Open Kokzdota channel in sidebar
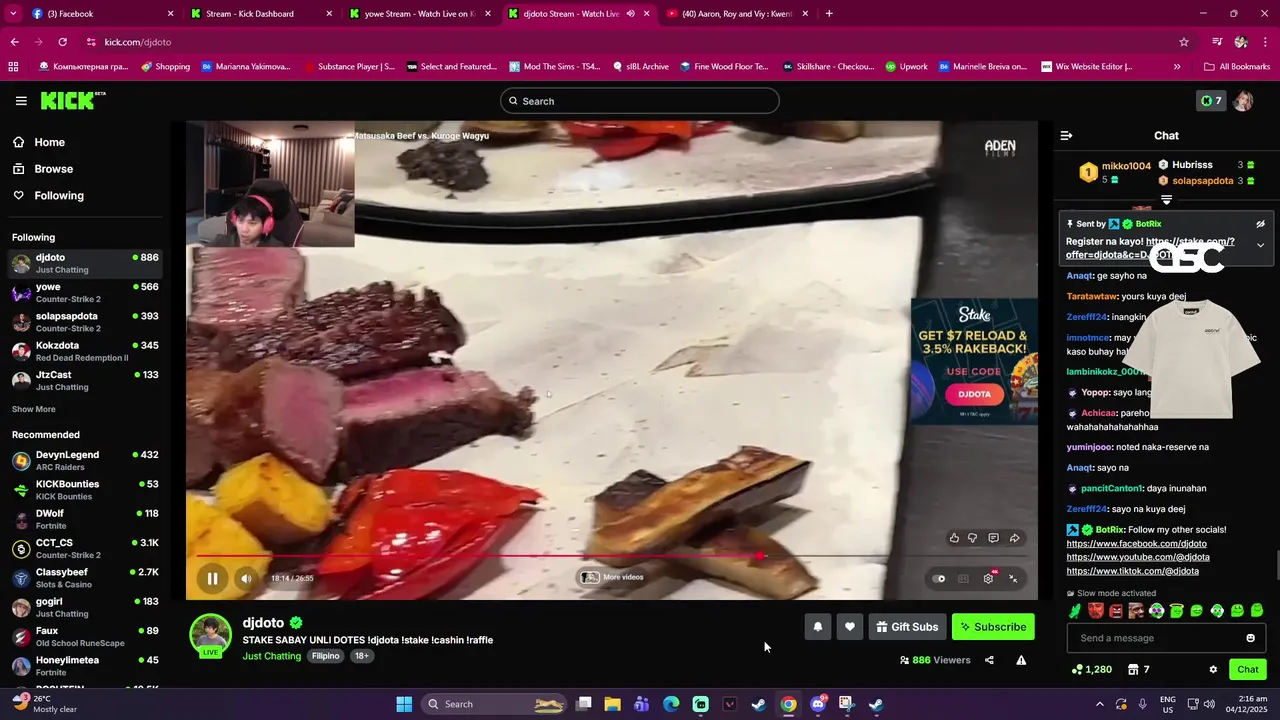Viewport: 1280px width, 720px height. [84, 351]
